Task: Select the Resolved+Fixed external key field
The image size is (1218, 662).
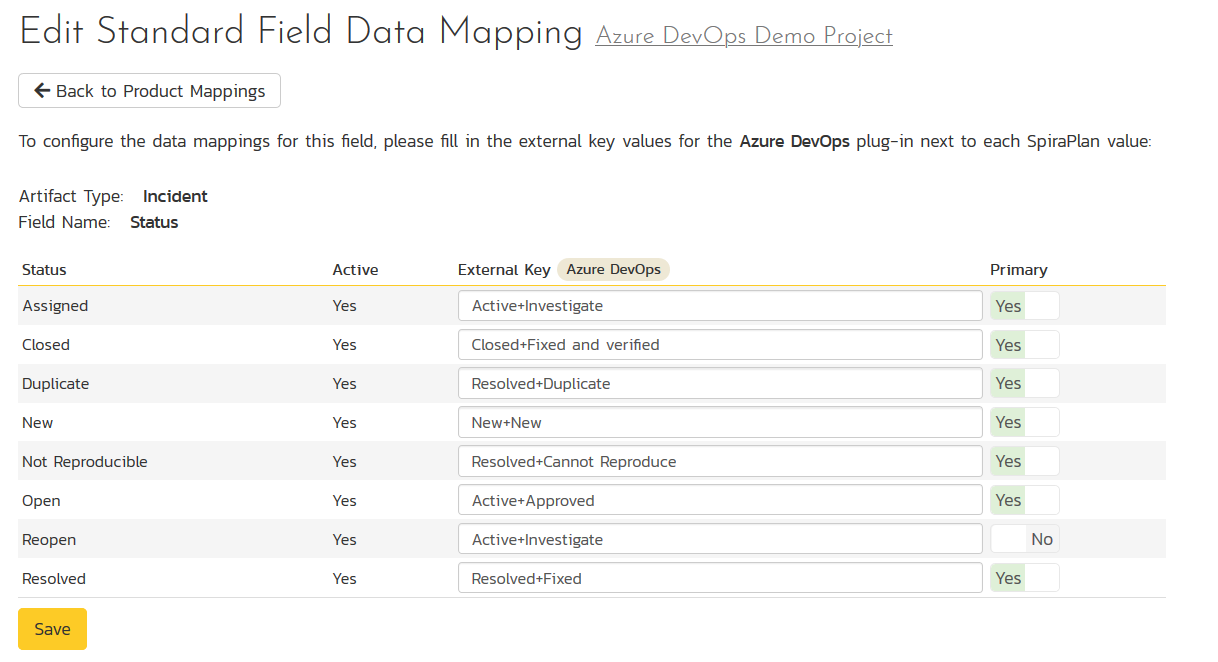Action: pos(719,579)
